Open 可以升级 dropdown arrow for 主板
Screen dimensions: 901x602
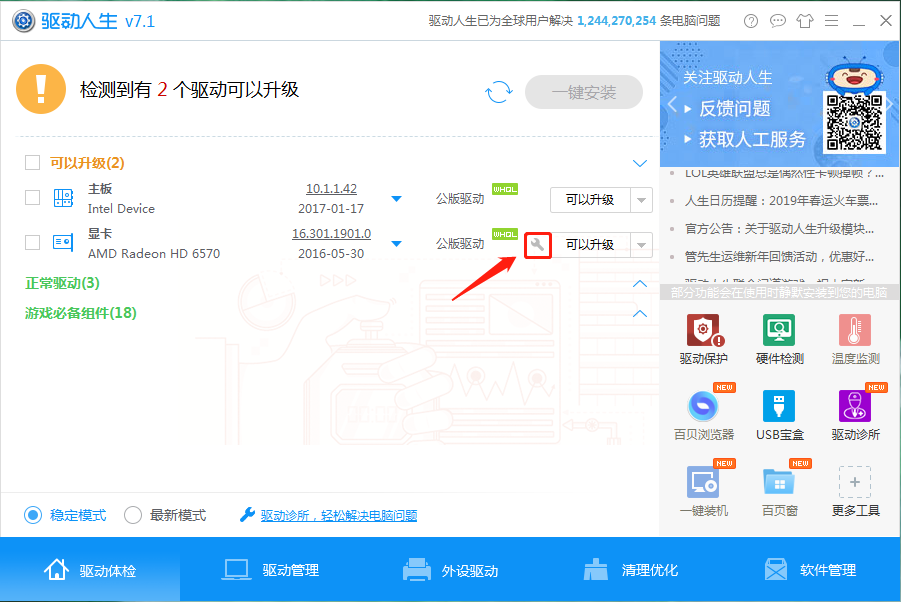click(641, 200)
